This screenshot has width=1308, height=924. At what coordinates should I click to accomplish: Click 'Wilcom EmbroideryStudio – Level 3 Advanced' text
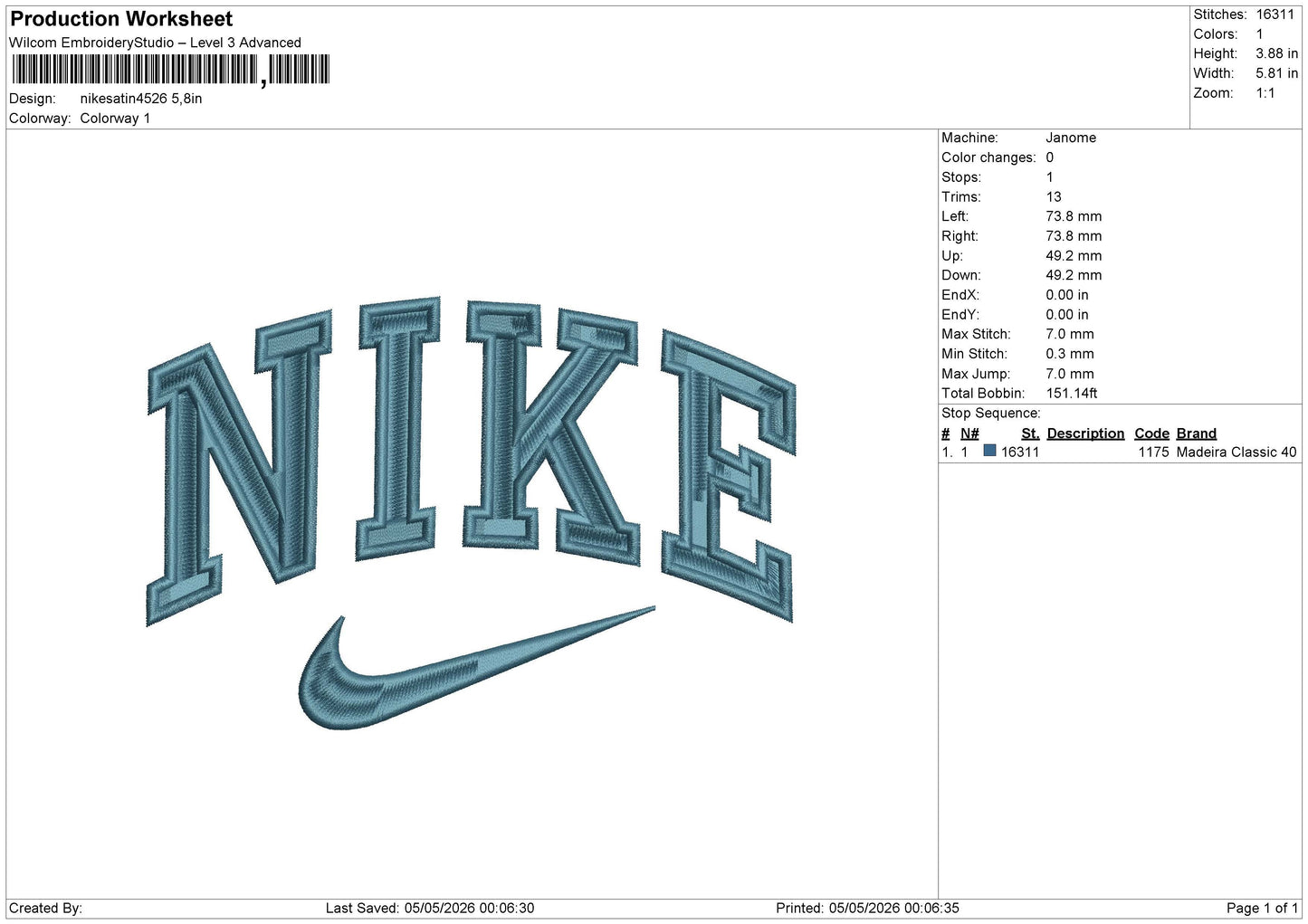pos(155,43)
